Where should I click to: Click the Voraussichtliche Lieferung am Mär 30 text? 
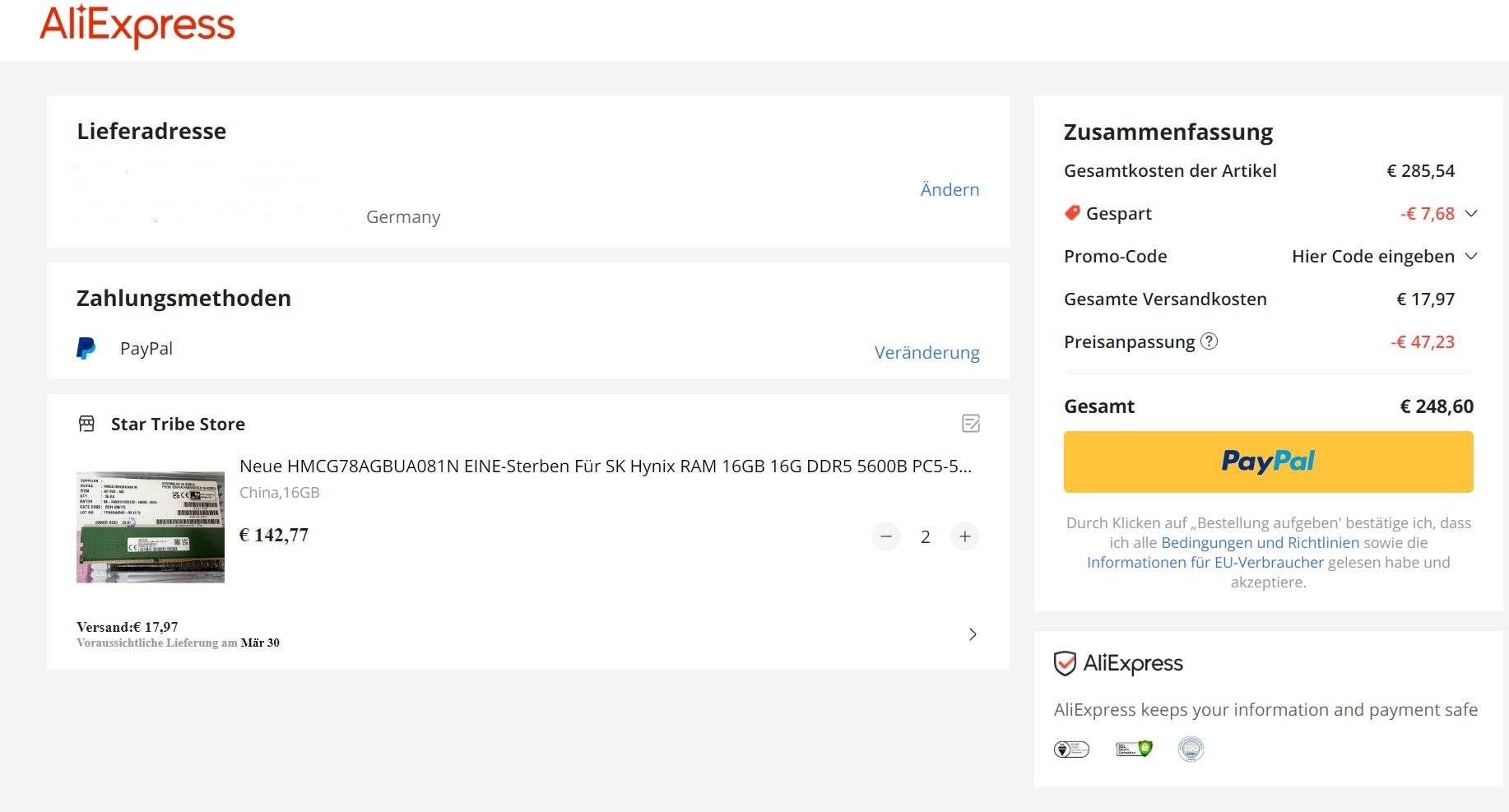tap(178, 643)
